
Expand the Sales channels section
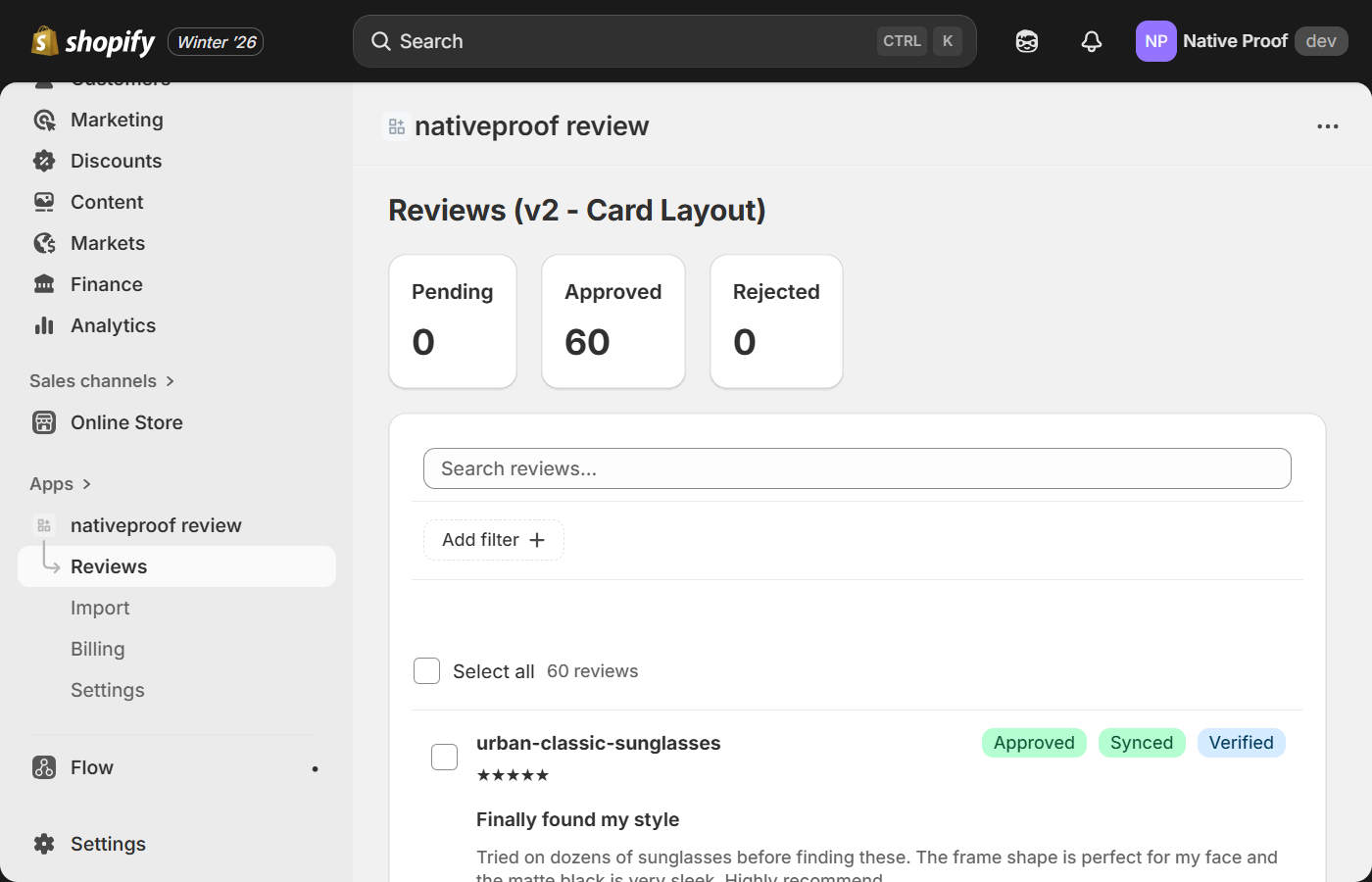pos(102,380)
